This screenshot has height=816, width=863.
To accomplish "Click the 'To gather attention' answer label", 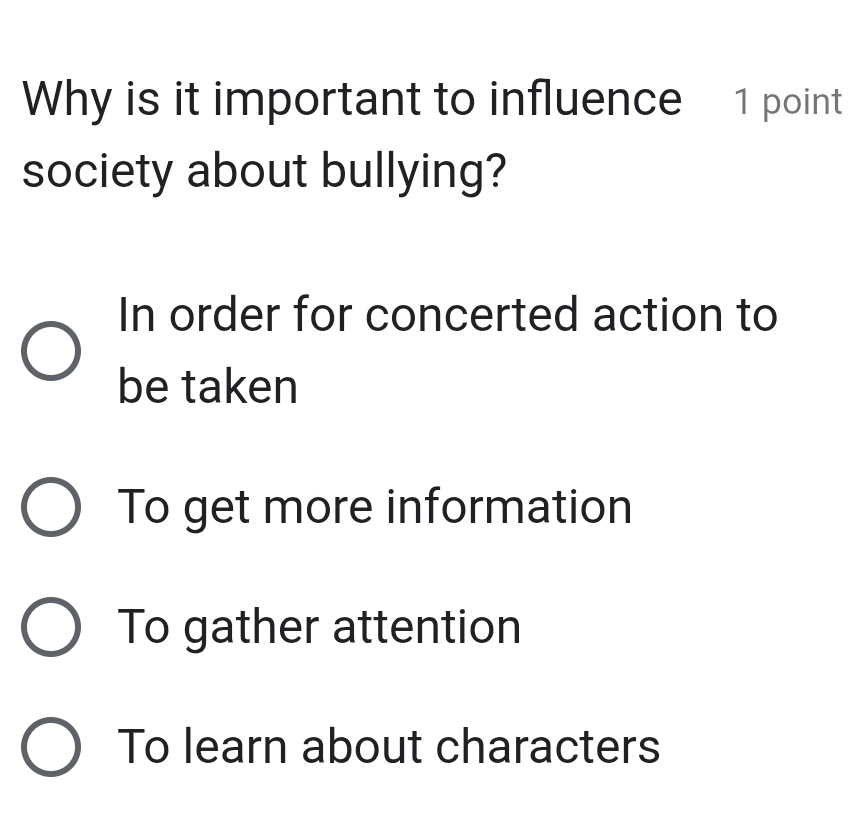I will point(319,628).
